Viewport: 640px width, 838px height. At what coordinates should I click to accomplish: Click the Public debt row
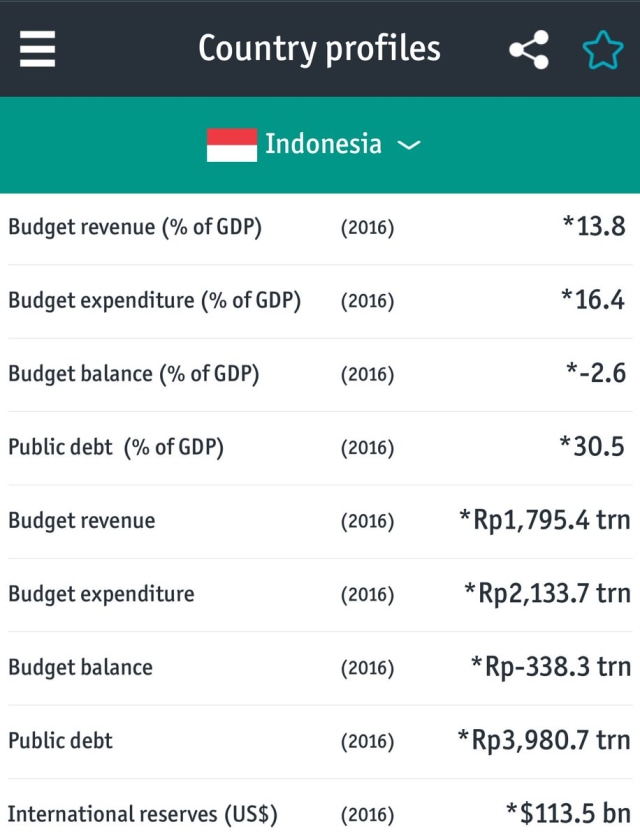coord(320,740)
